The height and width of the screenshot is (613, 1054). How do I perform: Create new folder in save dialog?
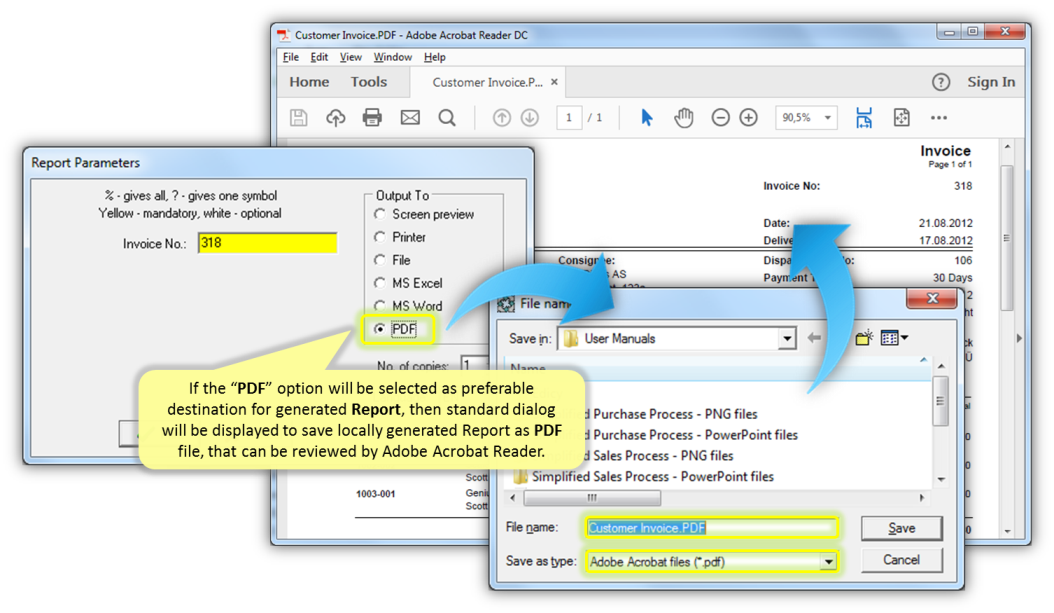864,338
